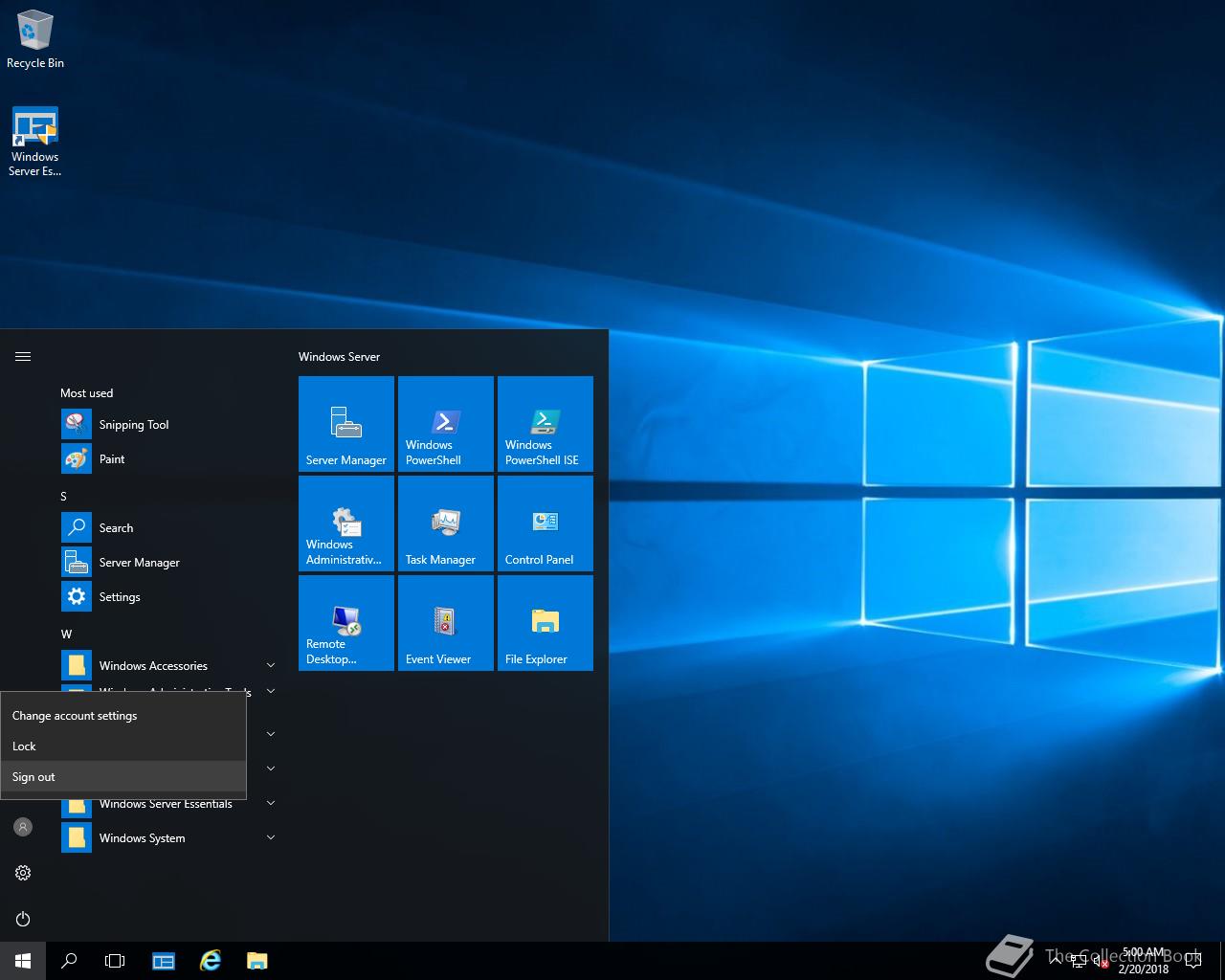The width and height of the screenshot is (1225, 980).
Task: Select Windows Server Essentials desktop shortcut
Action: 35,142
